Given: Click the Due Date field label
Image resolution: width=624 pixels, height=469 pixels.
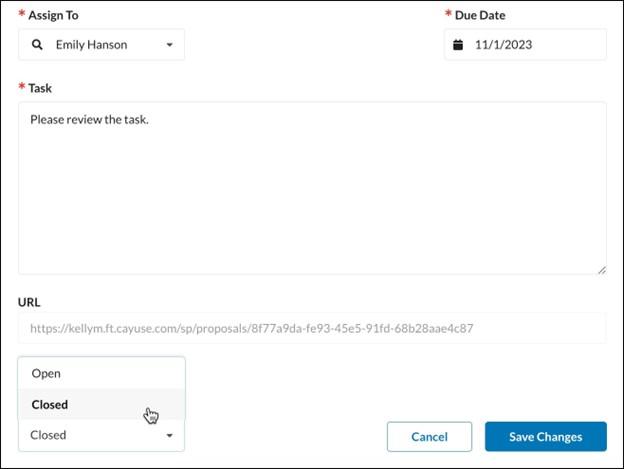Looking at the screenshot, I should click(x=480, y=15).
